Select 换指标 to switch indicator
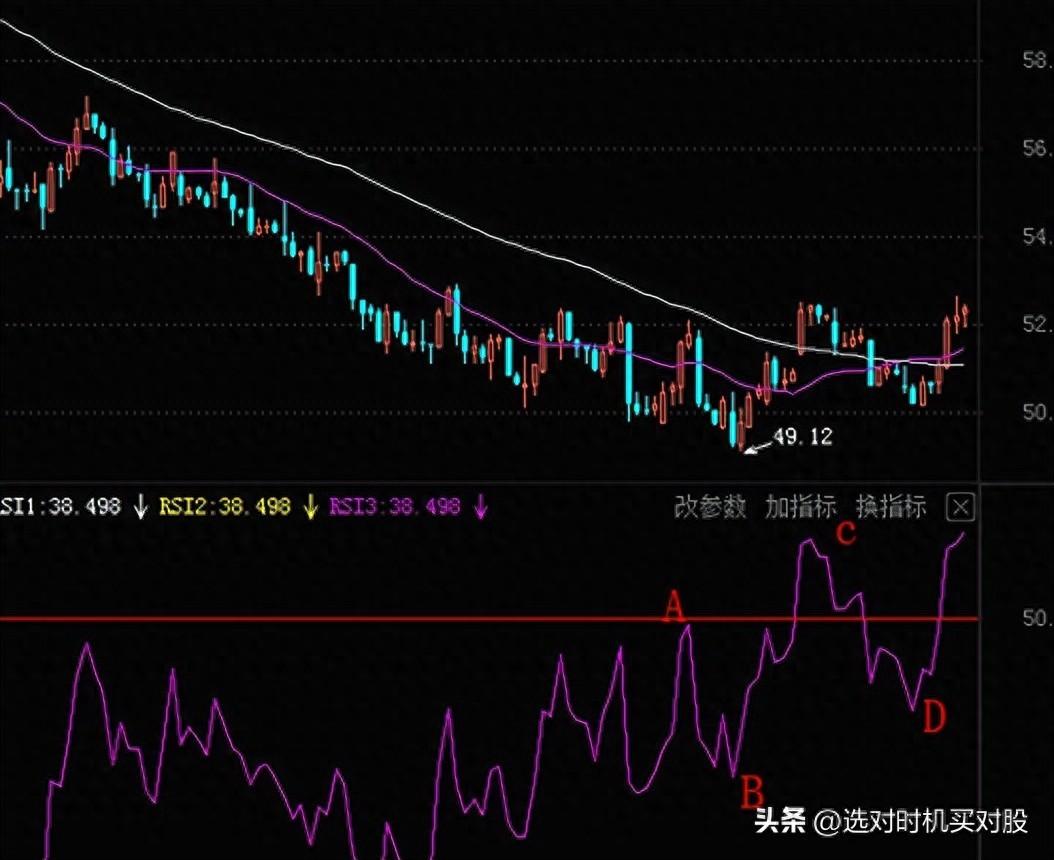Screen dimensions: 1054x860 point(891,507)
